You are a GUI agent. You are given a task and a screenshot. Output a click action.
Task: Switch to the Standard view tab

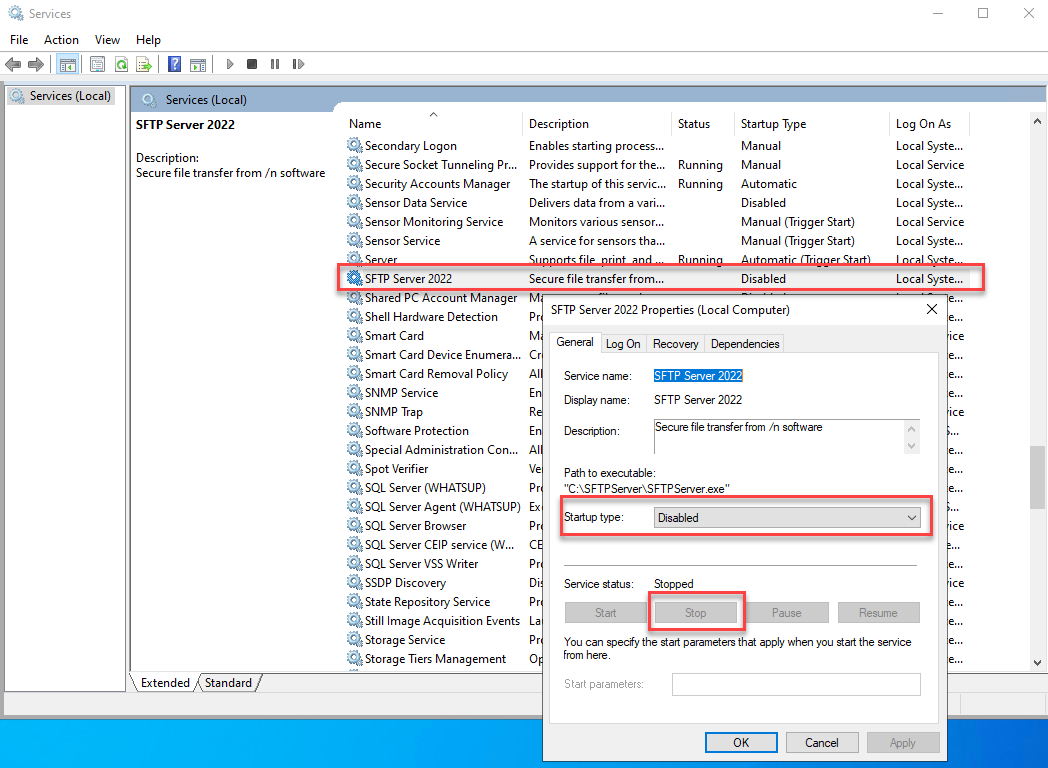click(228, 682)
